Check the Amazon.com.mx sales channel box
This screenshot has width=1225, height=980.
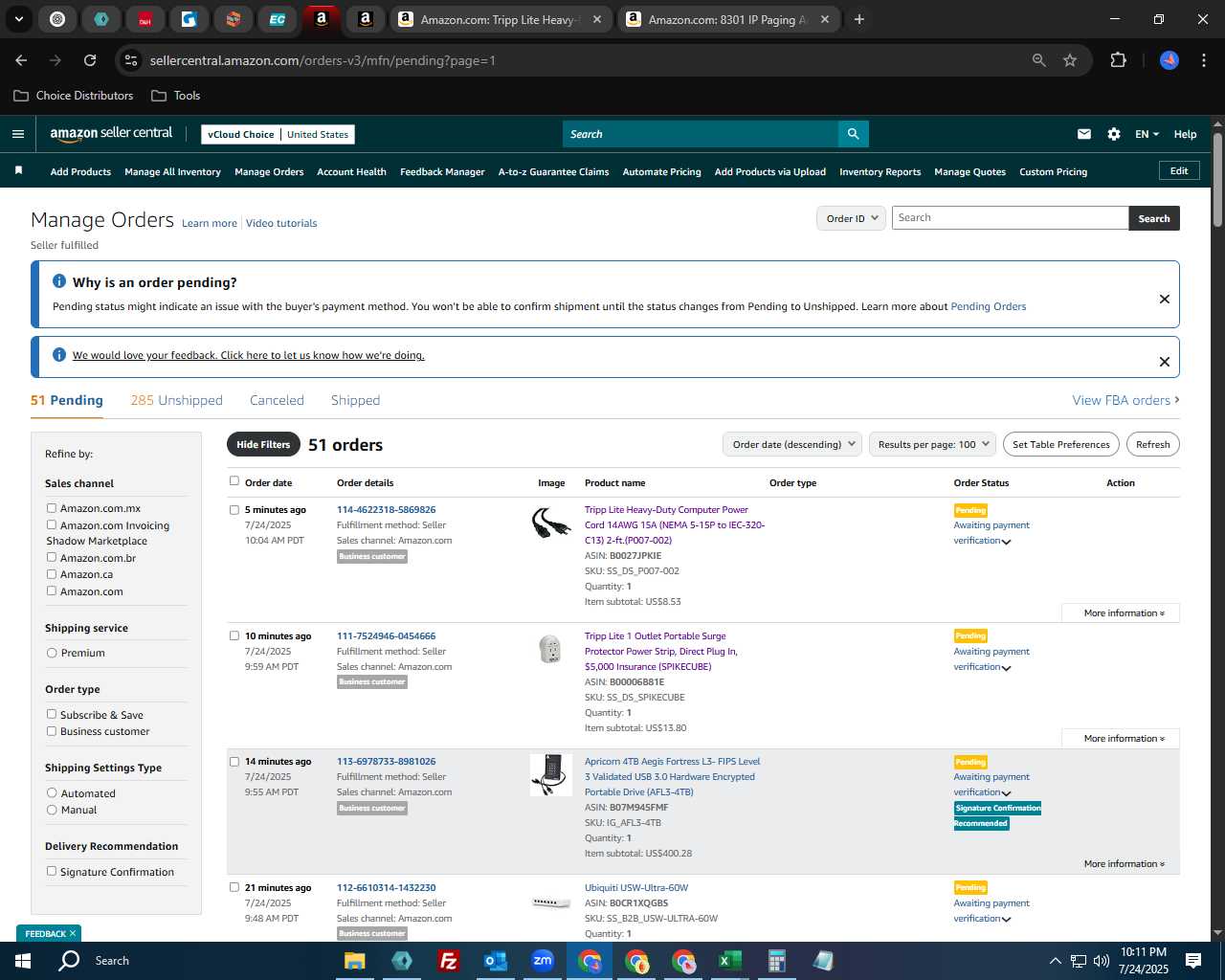pos(52,508)
